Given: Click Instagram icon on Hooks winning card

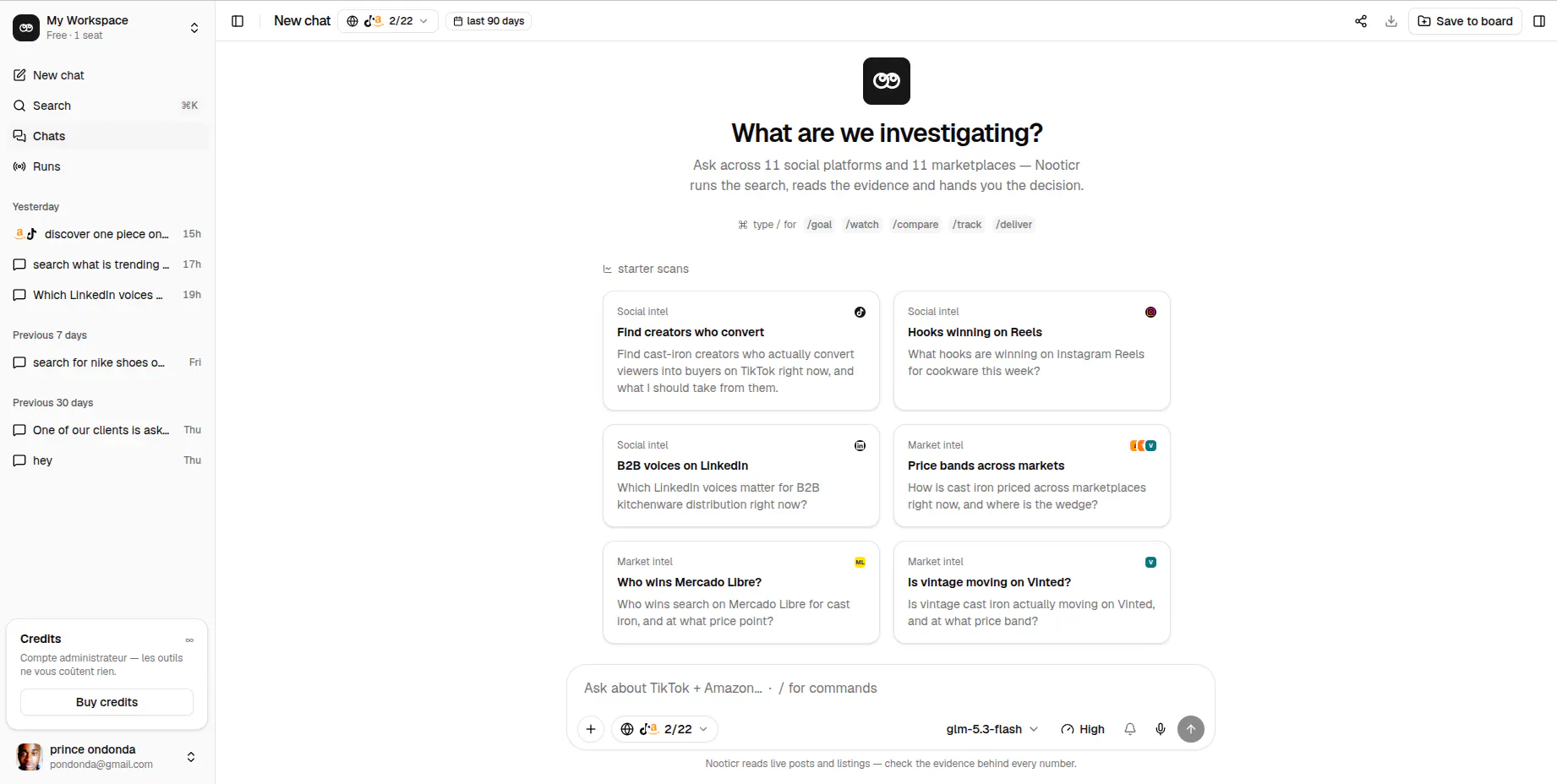Looking at the screenshot, I should coord(1150,312).
